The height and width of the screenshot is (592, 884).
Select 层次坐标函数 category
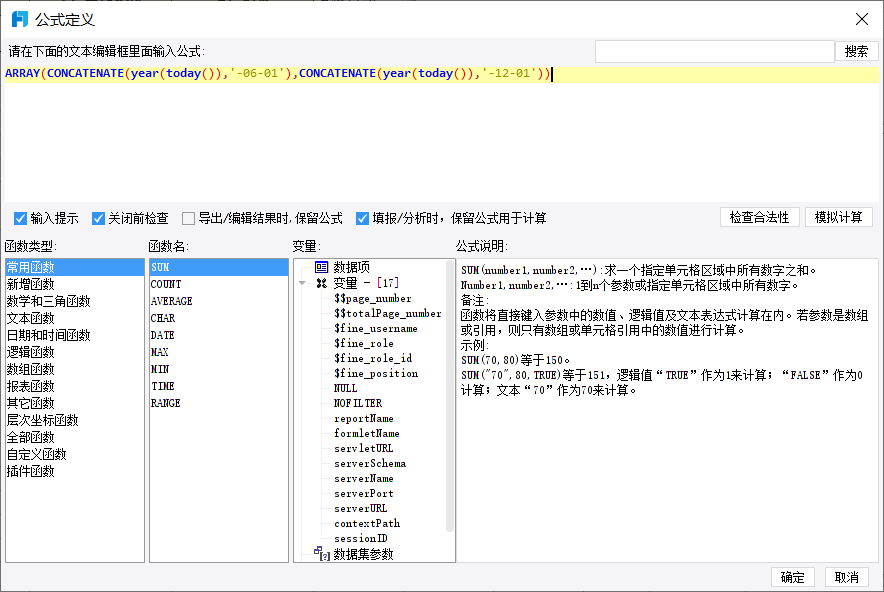pos(74,419)
